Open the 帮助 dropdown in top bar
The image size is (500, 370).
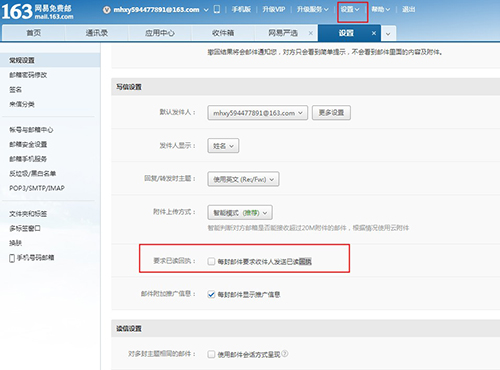381,9
